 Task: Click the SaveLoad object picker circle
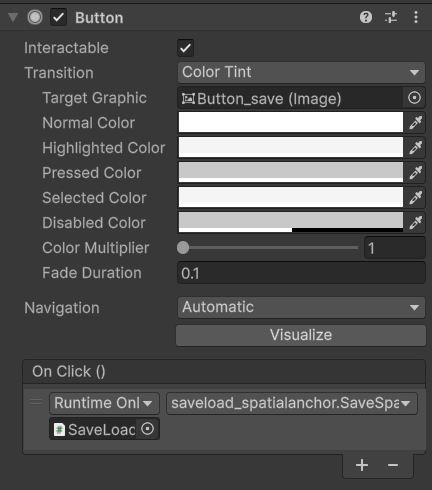coord(147,429)
